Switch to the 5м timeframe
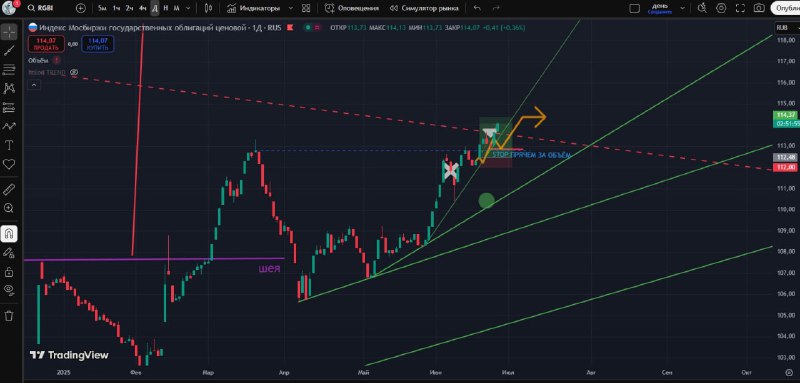This screenshot has width=800, height=383. tap(103, 8)
